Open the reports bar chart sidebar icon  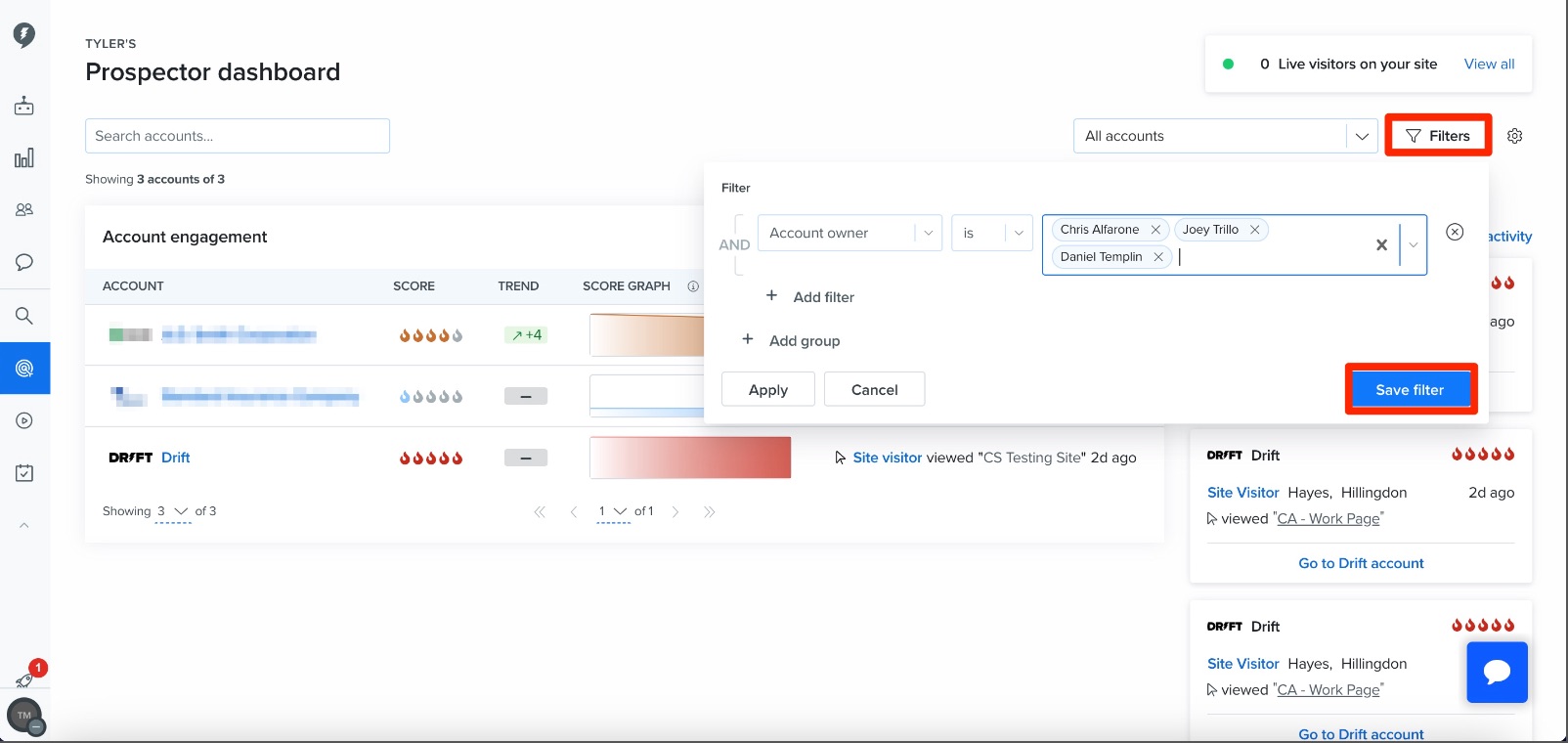click(24, 157)
